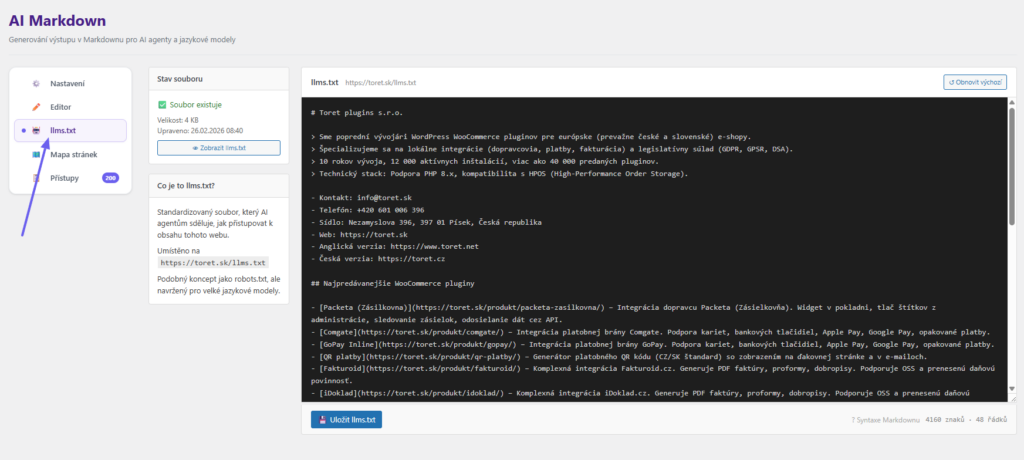
Task: Select the Editor pencil icon
Action: pyautogui.click(x=37, y=107)
